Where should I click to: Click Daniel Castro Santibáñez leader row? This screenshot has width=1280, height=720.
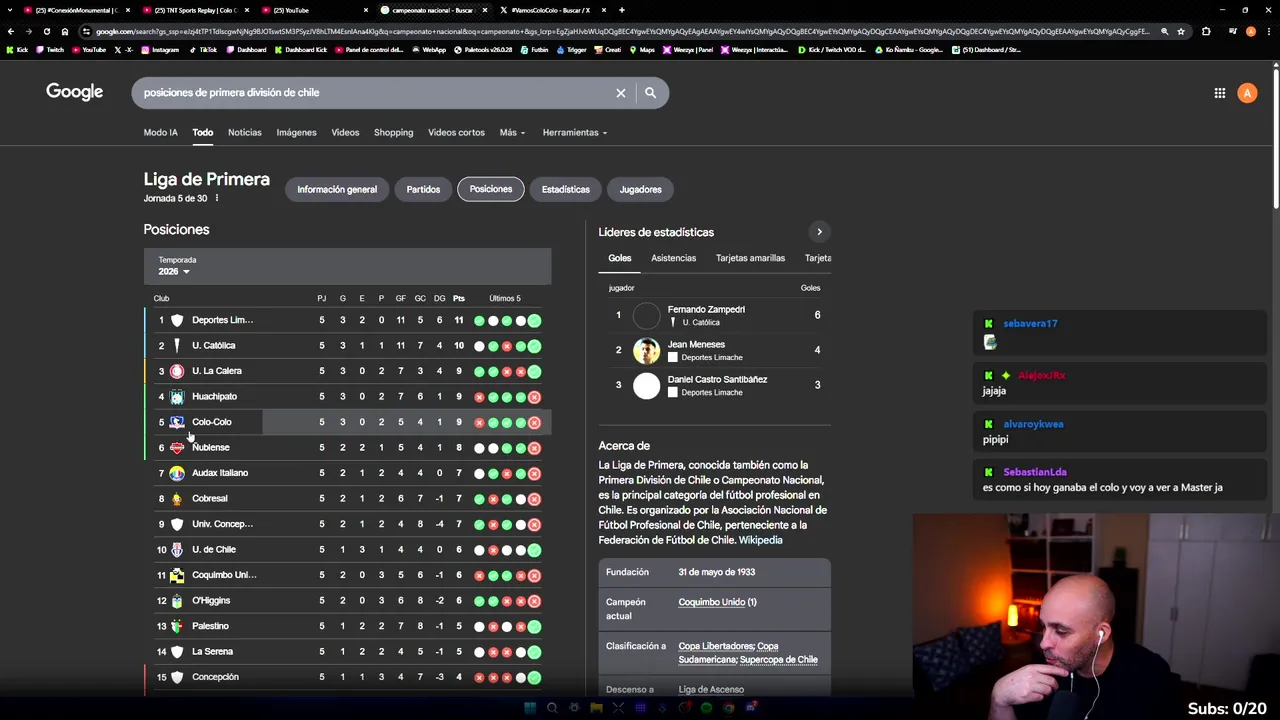[715, 385]
